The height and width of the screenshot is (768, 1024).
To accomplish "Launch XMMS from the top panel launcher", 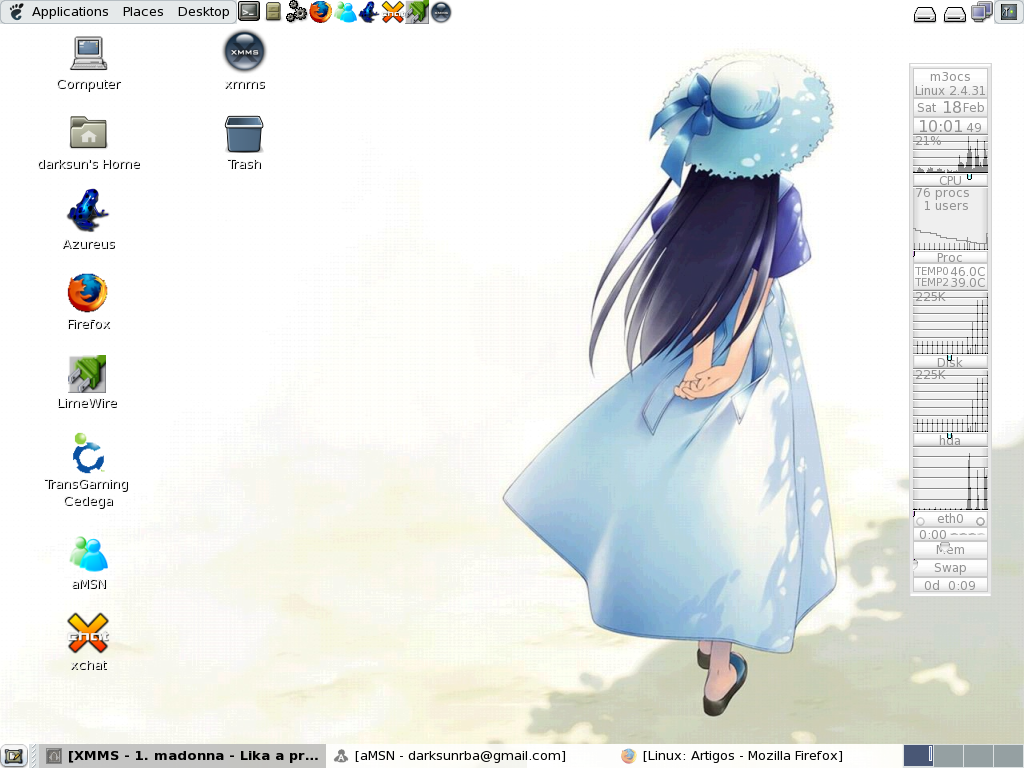I will point(441,12).
